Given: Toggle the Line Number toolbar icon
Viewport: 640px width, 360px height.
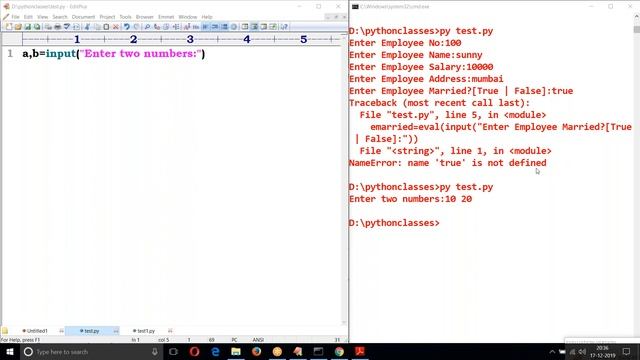Looking at the screenshot, I should coord(224,27).
